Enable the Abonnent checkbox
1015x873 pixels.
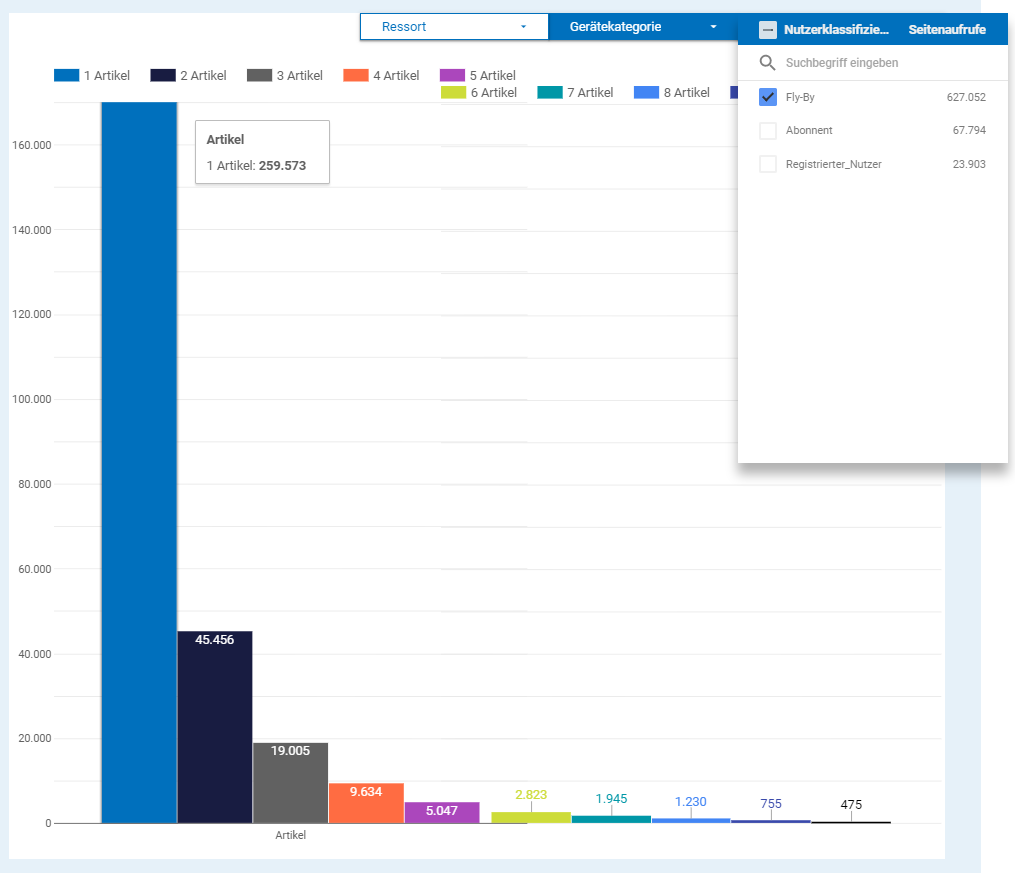(768, 131)
